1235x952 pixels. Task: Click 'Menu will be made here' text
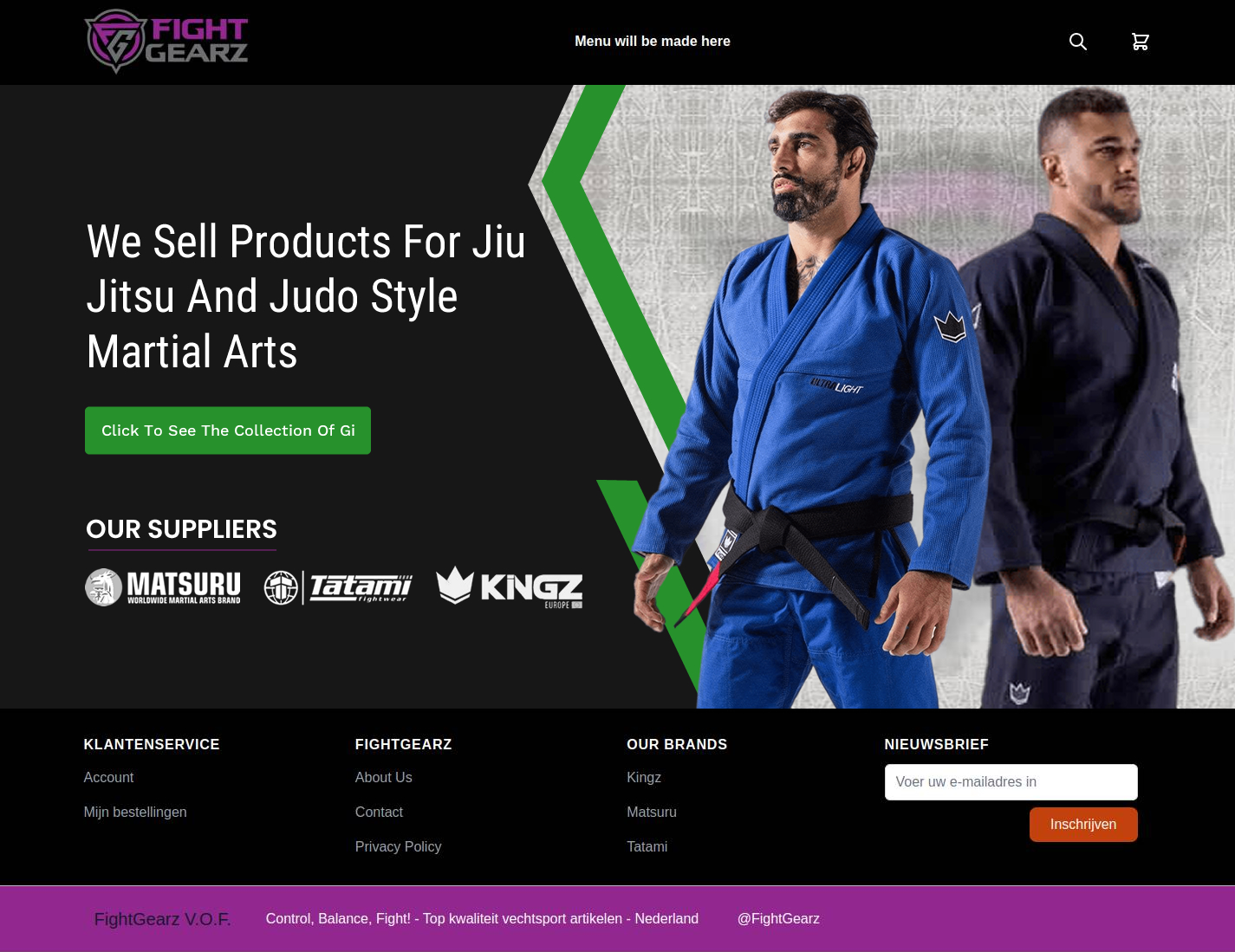653,41
